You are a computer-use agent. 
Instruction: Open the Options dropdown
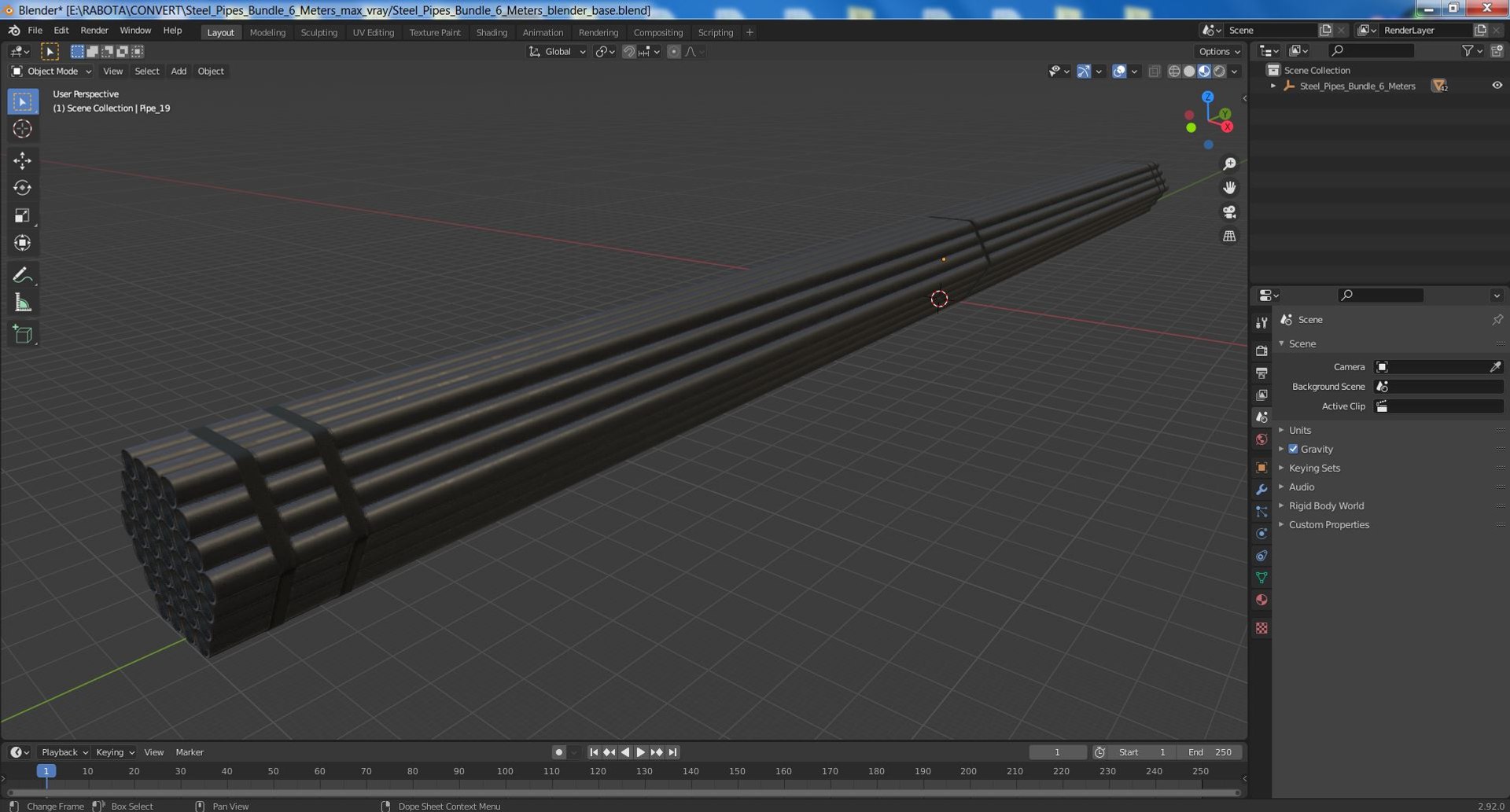1218,51
